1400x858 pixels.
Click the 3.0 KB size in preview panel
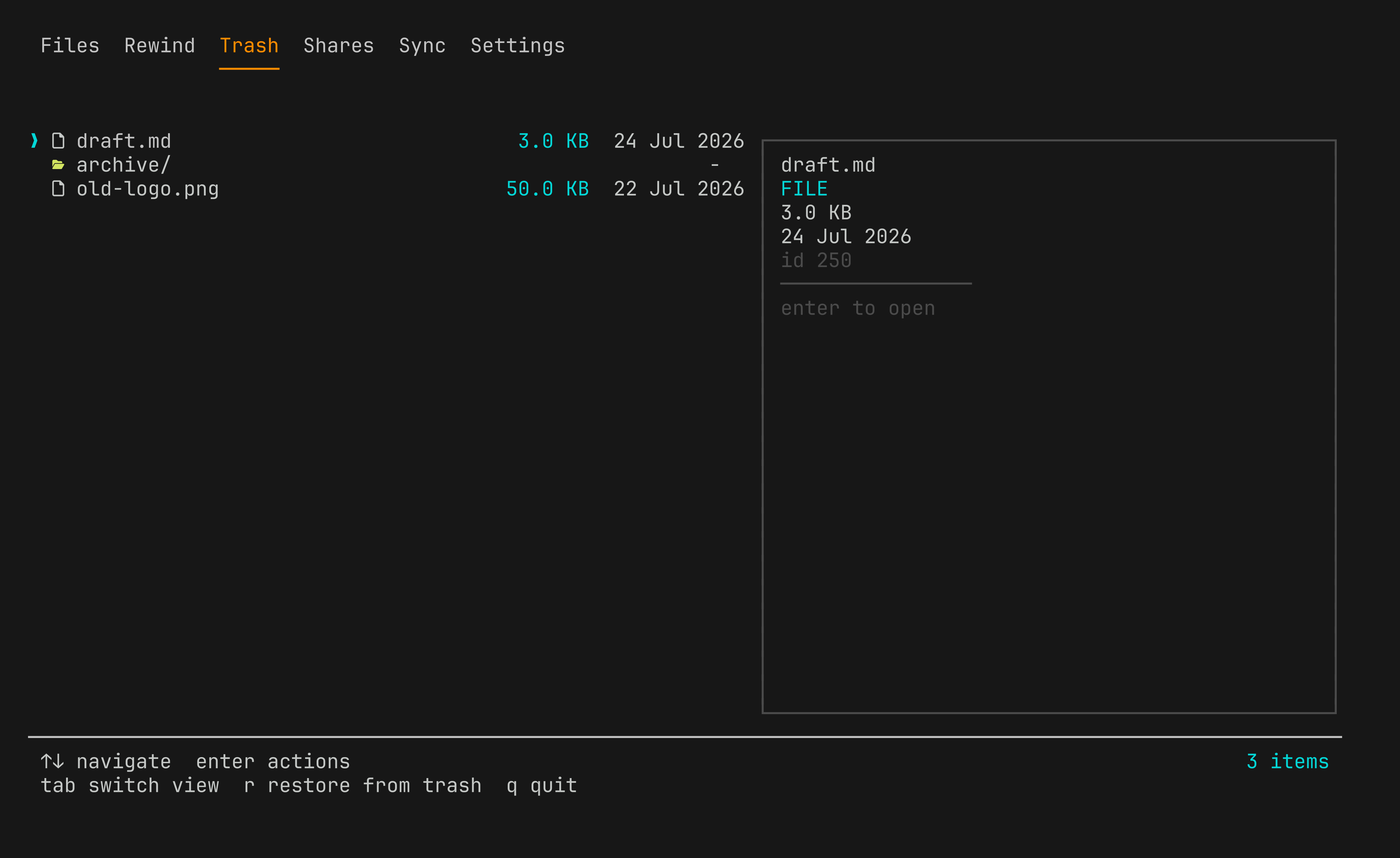coord(816,212)
